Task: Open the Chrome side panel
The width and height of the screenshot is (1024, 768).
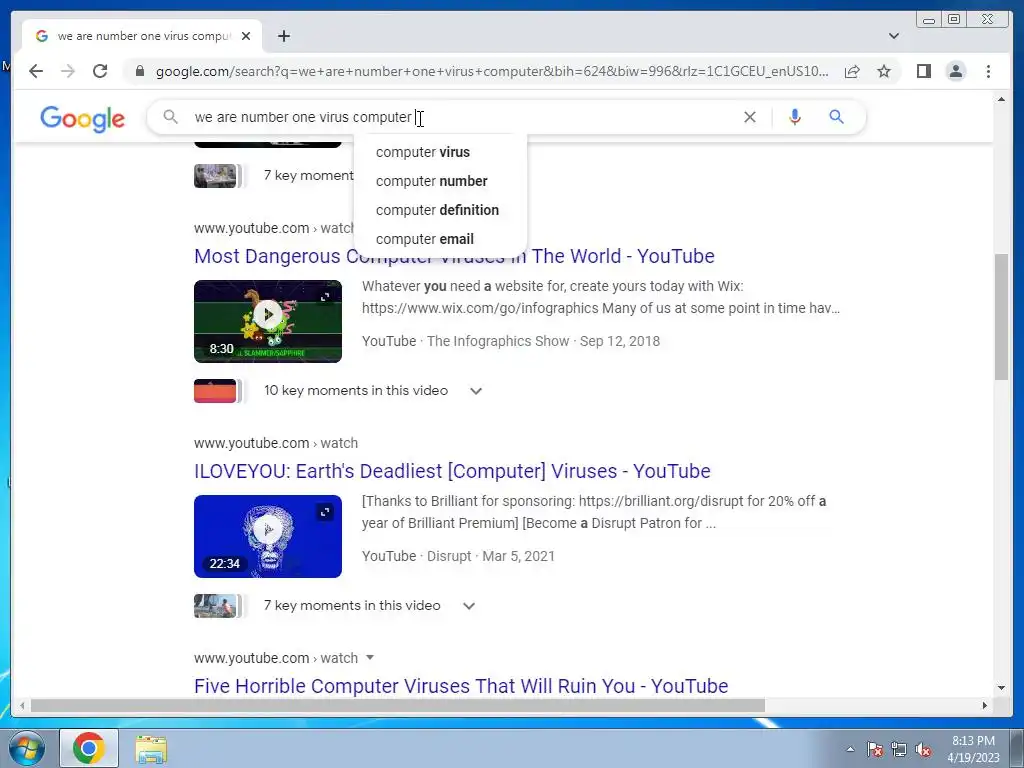Action: pos(923,71)
